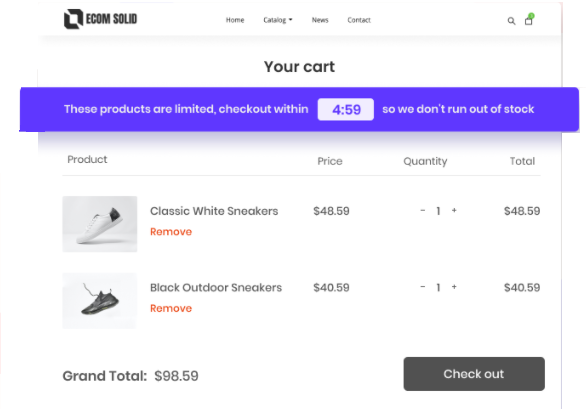Decrease Black Outdoor Sneakers quantity
The width and height of the screenshot is (586, 409).
423,287
